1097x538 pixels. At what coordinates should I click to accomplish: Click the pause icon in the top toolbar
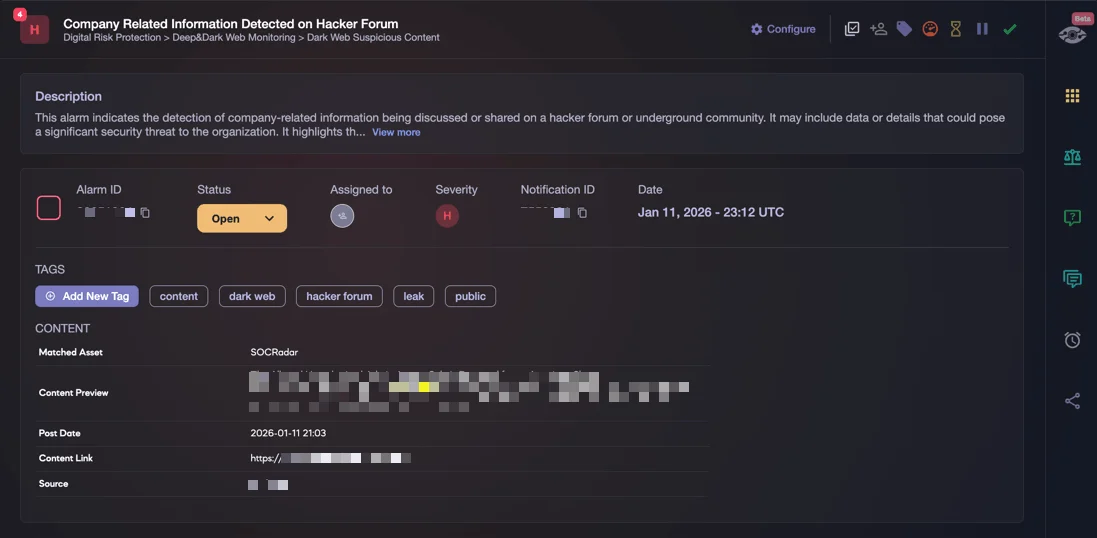click(982, 29)
